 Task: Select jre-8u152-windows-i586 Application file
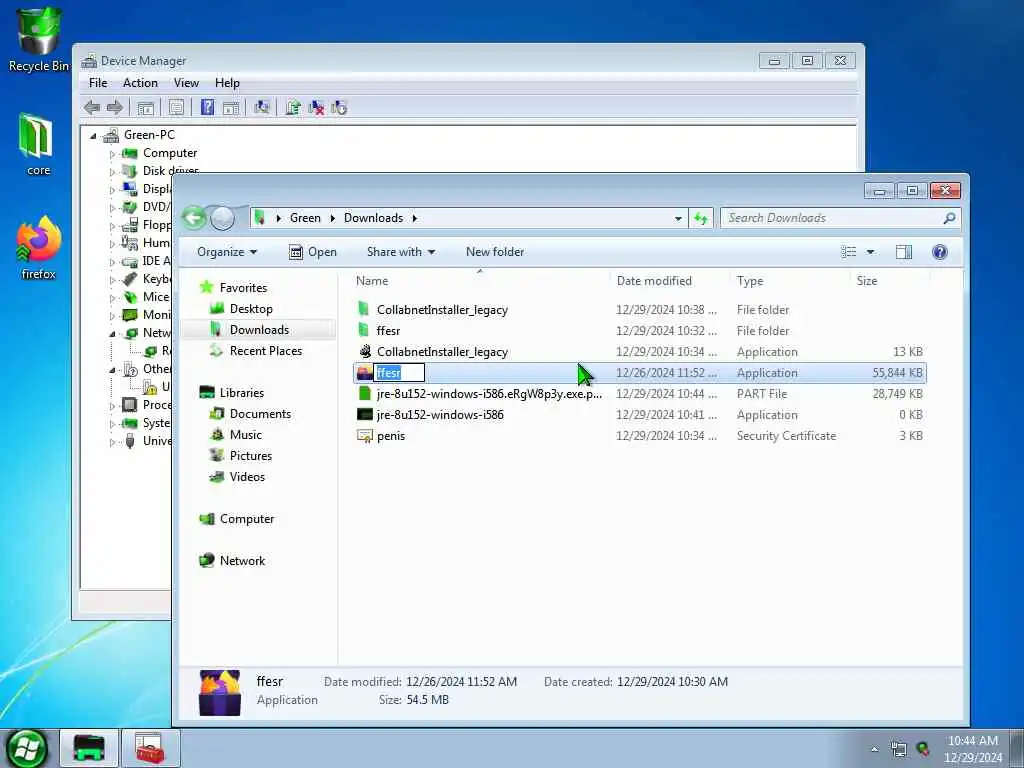639,415
